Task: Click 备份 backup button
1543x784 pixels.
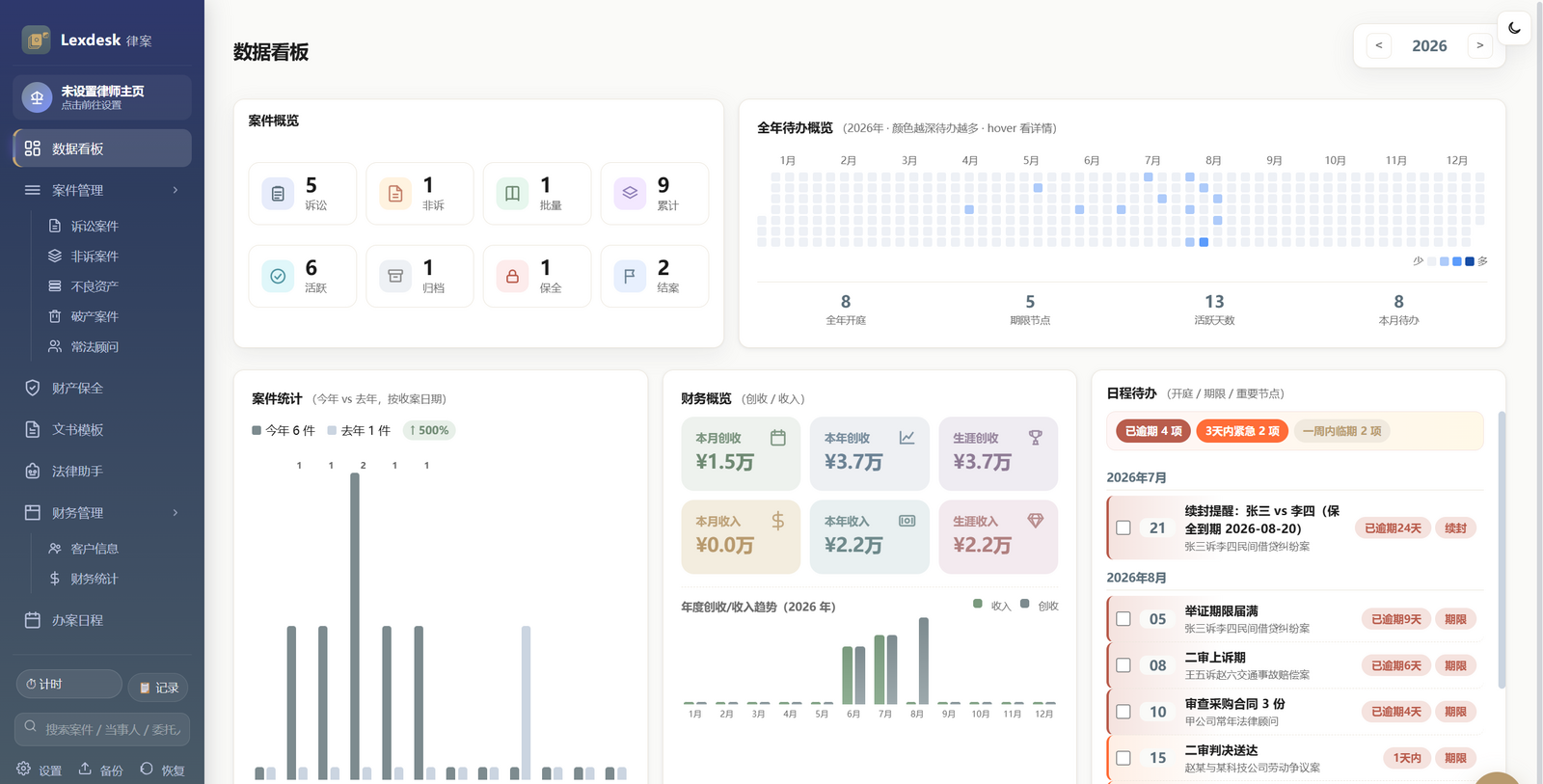Action: (x=100, y=770)
